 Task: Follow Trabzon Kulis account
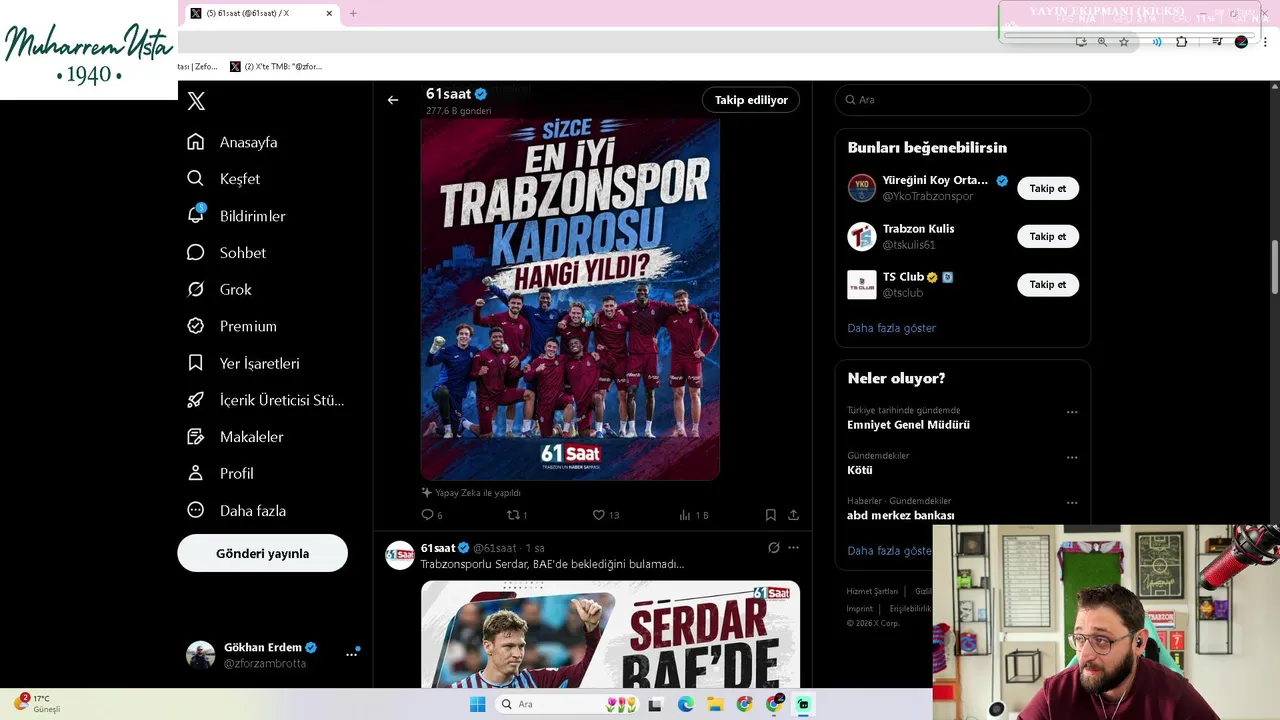tap(1048, 236)
